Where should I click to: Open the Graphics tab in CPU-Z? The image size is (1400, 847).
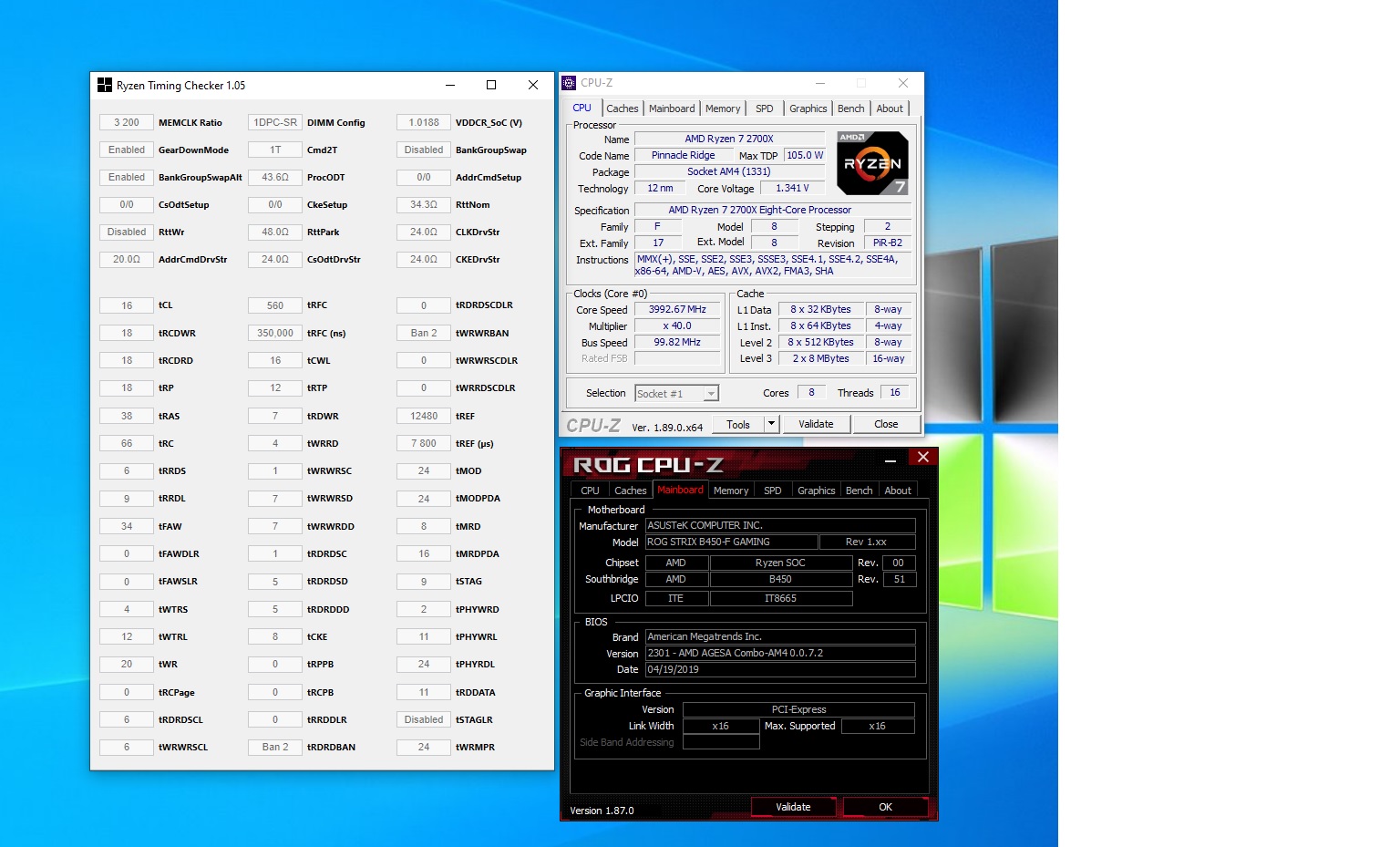point(808,108)
